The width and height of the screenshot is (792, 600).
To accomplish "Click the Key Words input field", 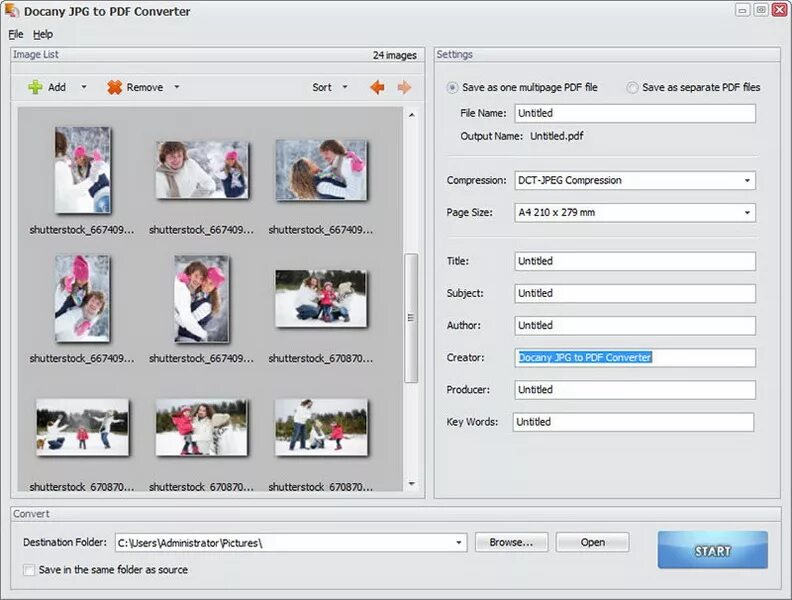I will click(633, 422).
